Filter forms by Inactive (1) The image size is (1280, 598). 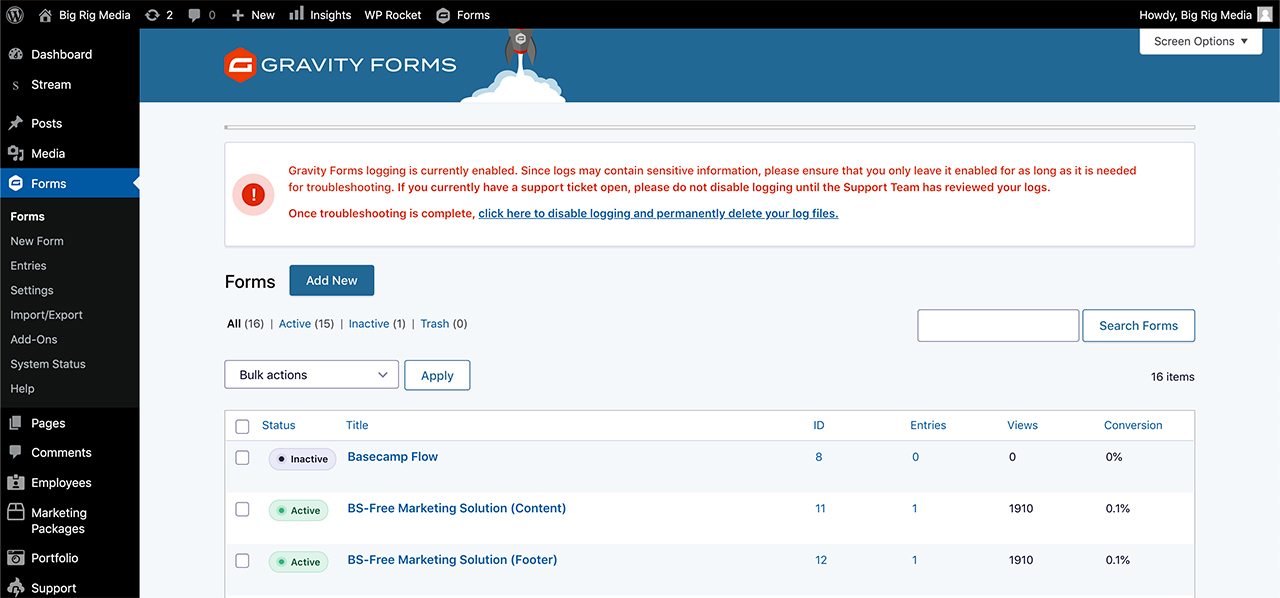(x=377, y=324)
